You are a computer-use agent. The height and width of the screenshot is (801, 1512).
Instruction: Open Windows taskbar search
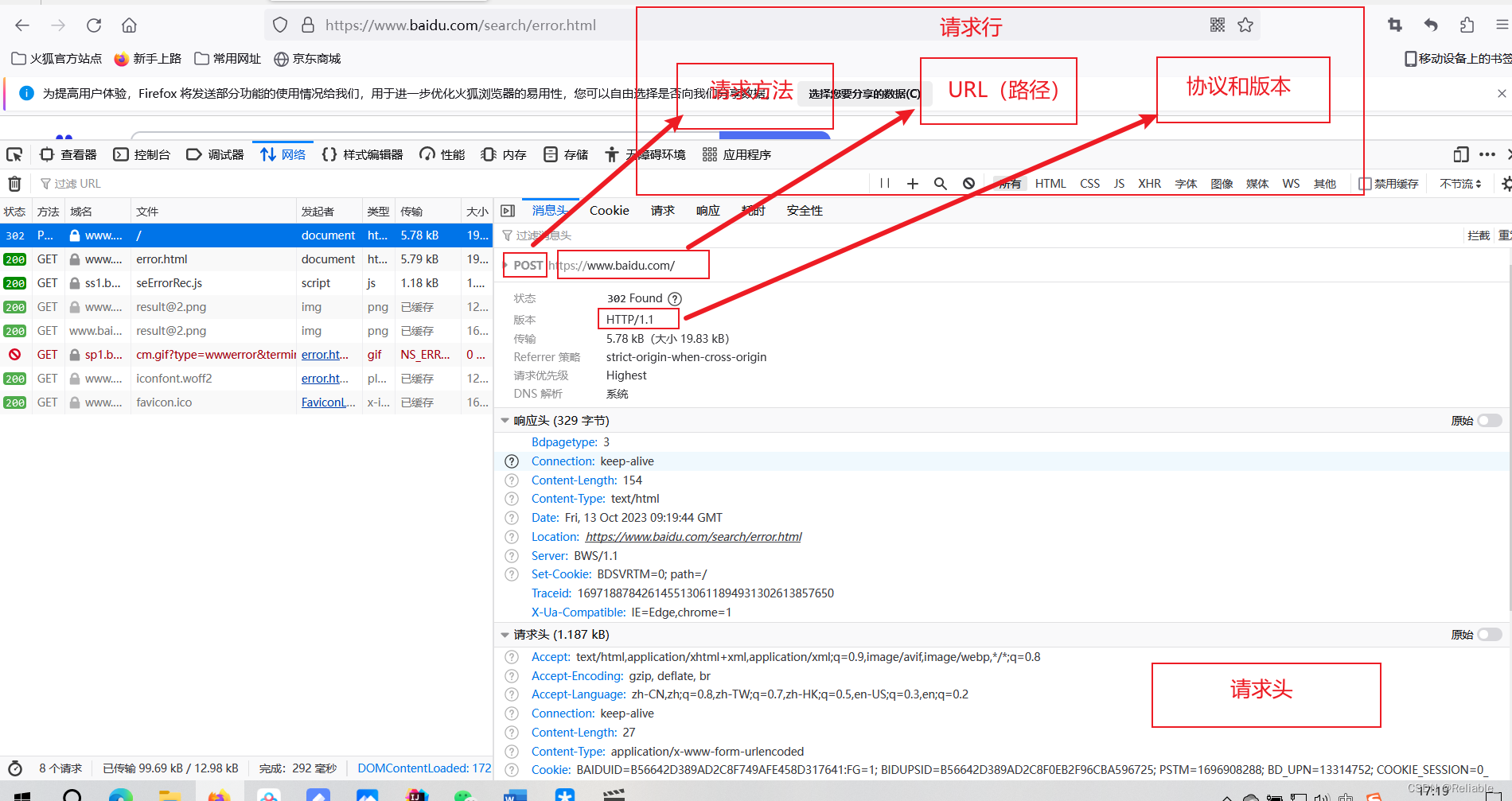click(72, 795)
